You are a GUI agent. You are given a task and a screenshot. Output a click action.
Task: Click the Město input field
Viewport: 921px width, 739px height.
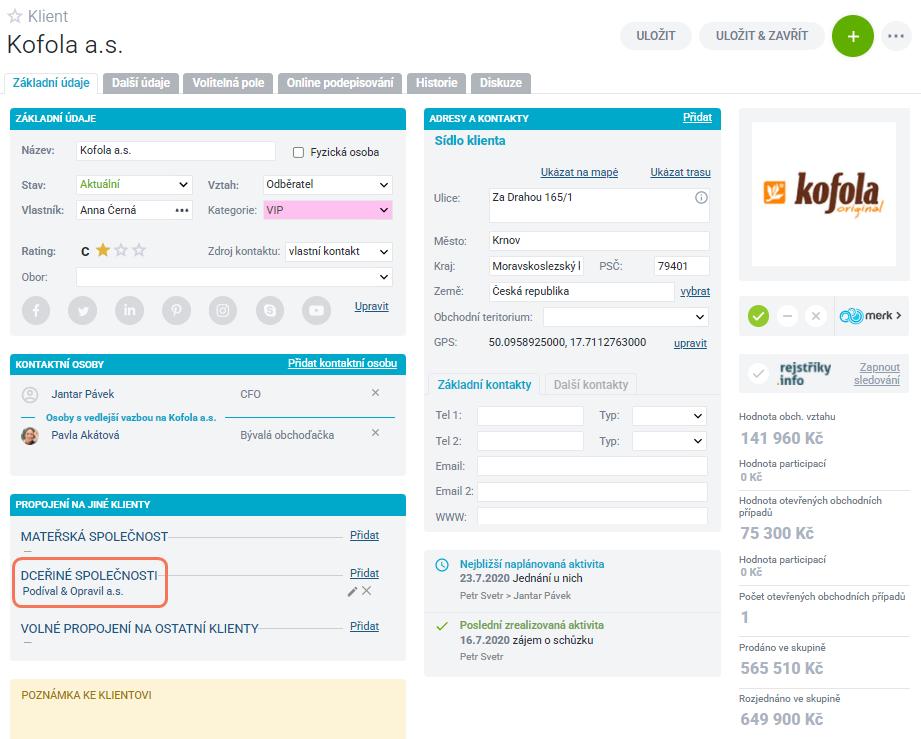coord(599,240)
